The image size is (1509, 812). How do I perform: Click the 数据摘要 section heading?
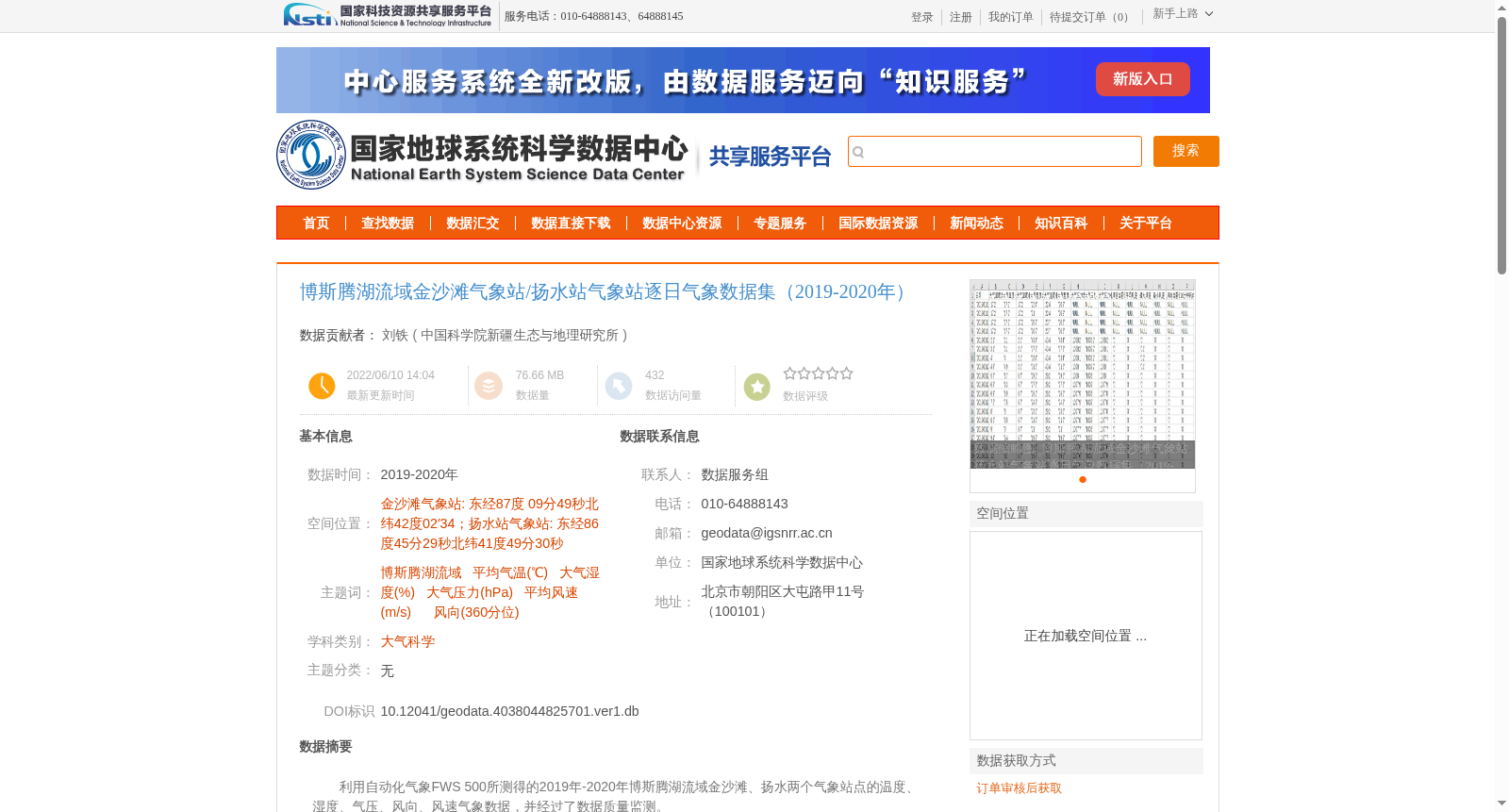(325, 746)
